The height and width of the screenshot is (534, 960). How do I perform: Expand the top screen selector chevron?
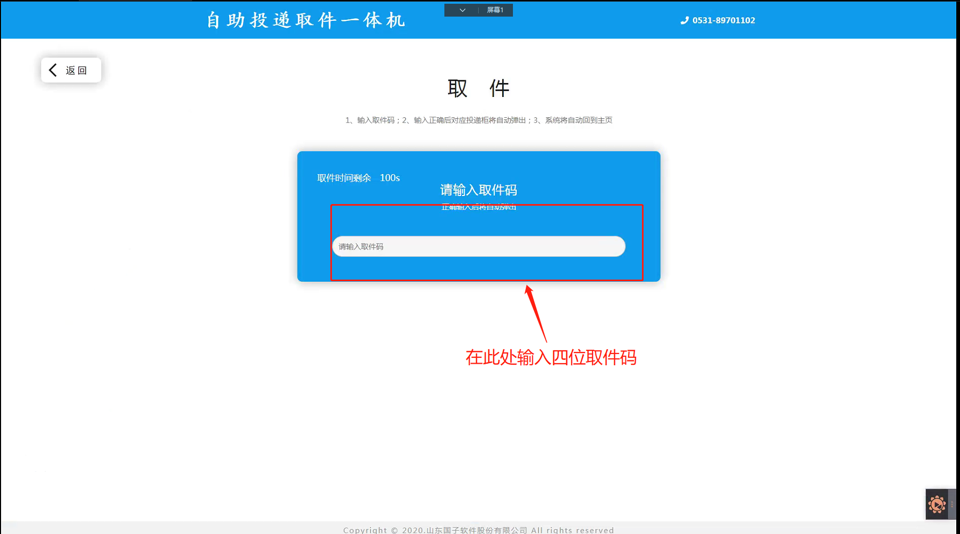tap(462, 10)
